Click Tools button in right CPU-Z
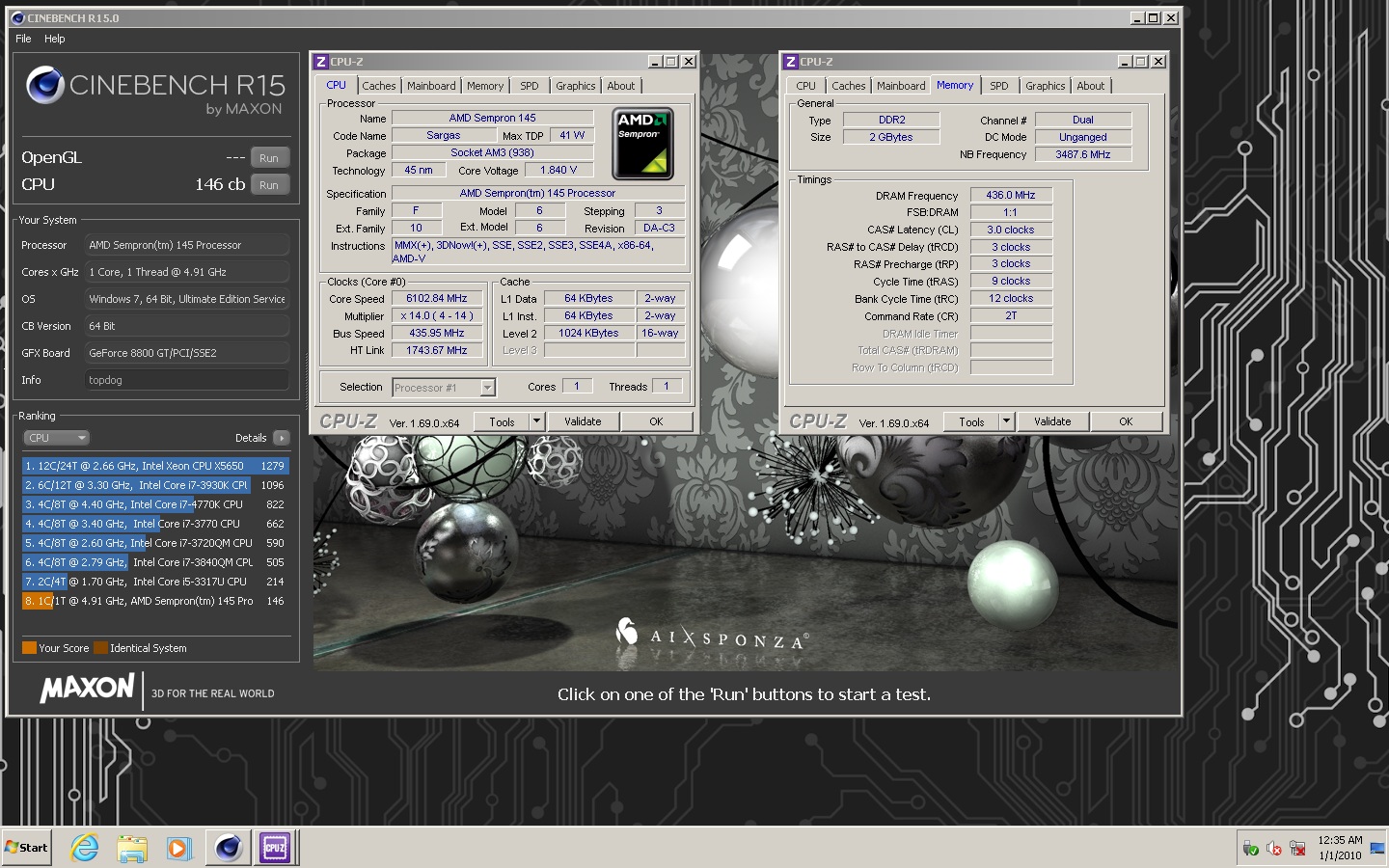Screen dimensions: 1389x868 971,421
